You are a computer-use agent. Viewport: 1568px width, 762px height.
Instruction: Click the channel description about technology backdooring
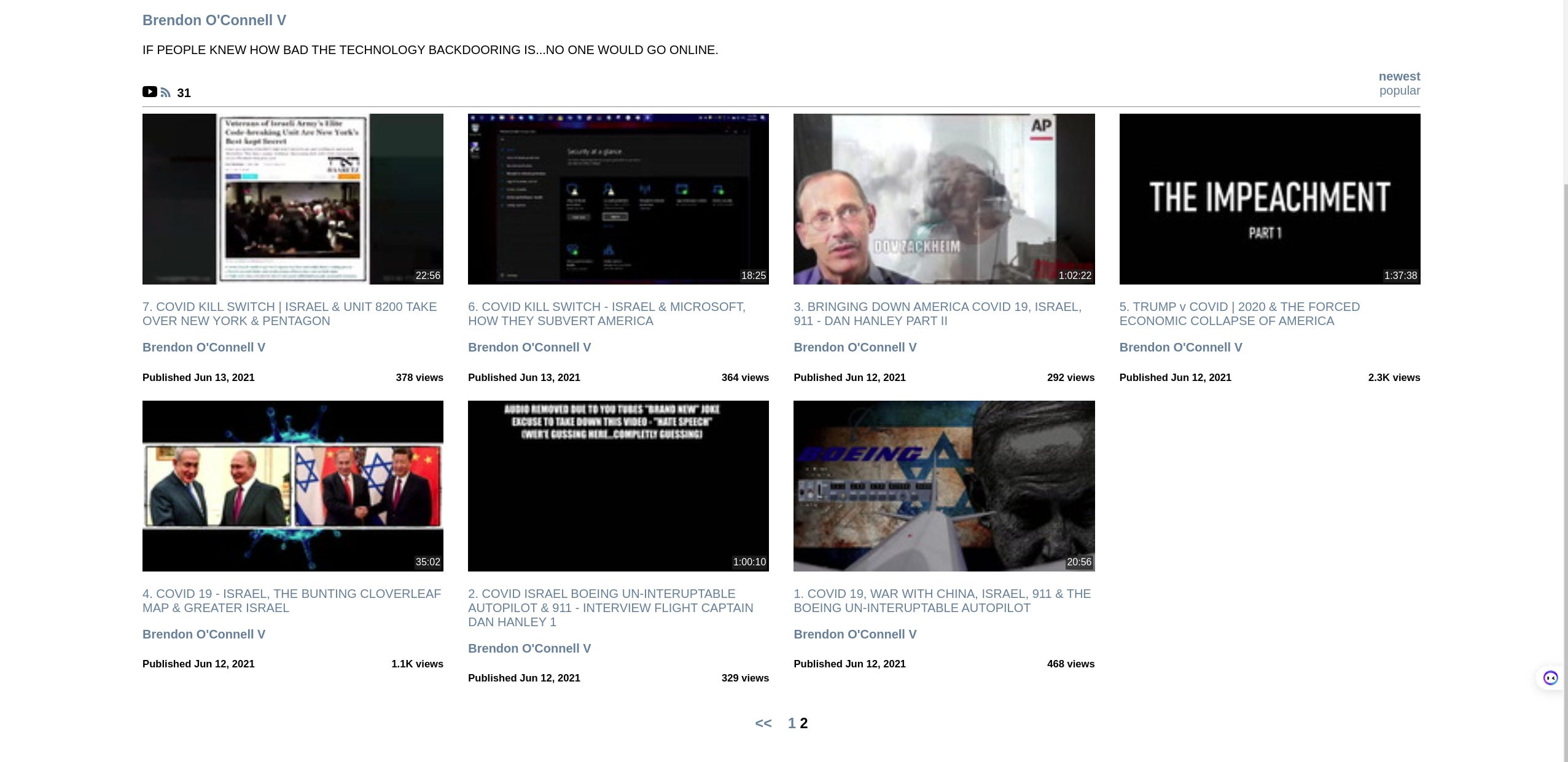pos(430,50)
